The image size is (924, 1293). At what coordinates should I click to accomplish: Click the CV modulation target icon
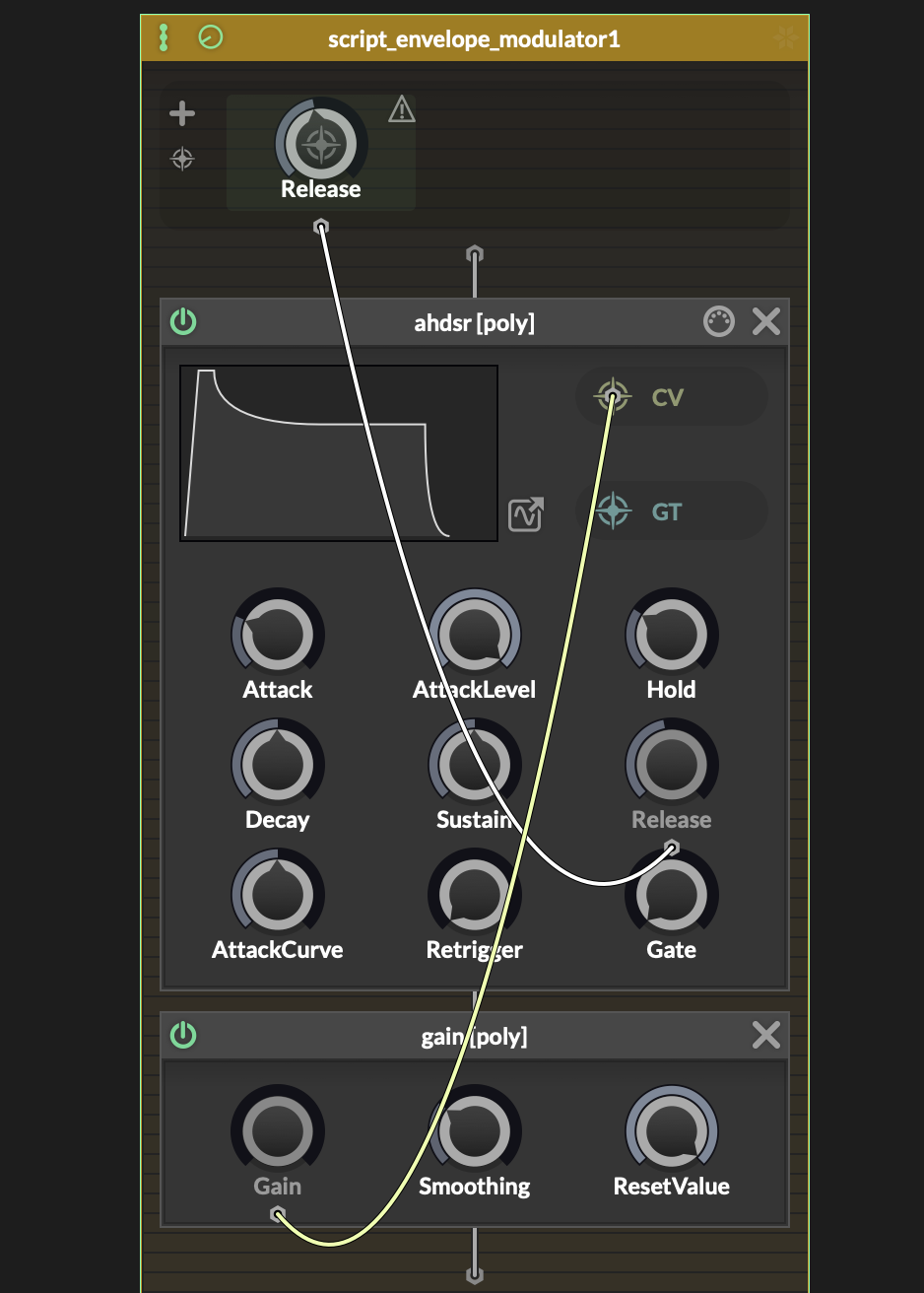point(613,398)
